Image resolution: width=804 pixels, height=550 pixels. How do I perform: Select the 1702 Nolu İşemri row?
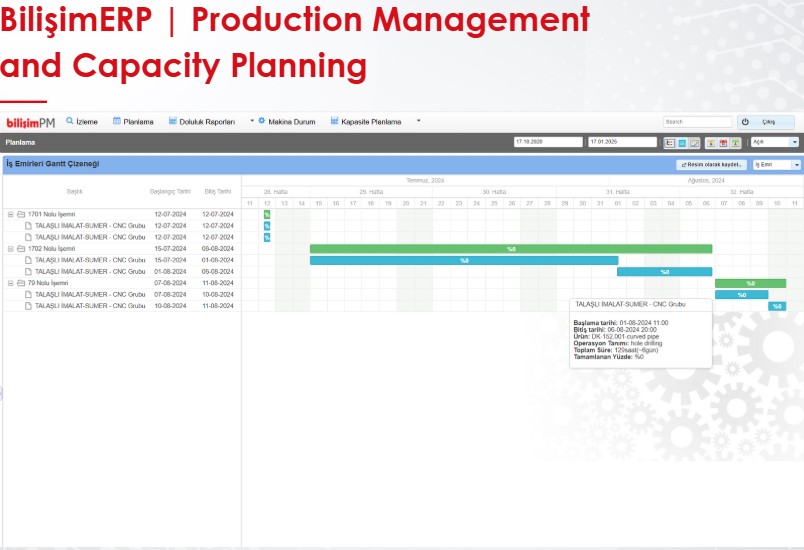(x=122, y=249)
